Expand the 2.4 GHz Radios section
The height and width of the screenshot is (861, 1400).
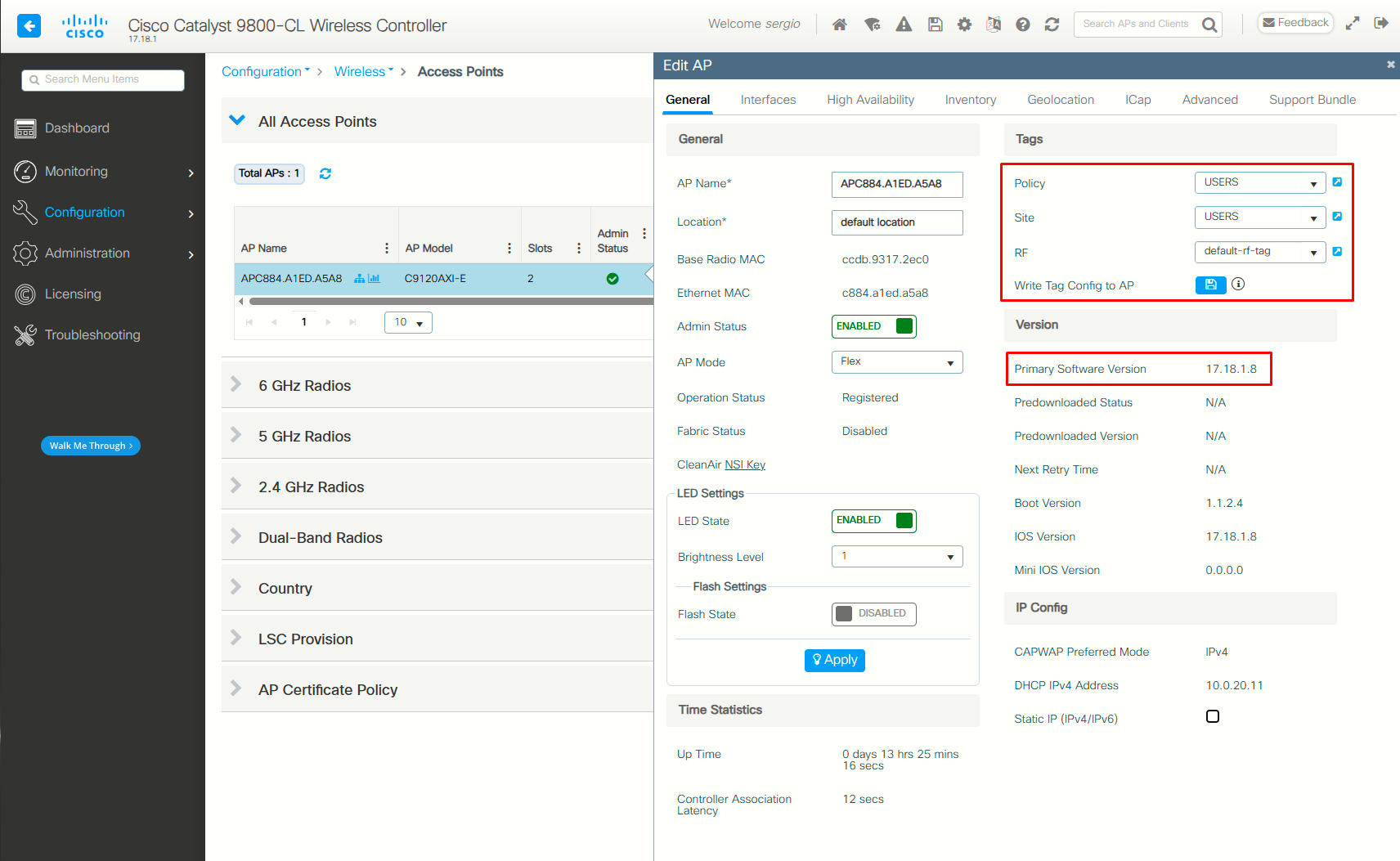(437, 487)
